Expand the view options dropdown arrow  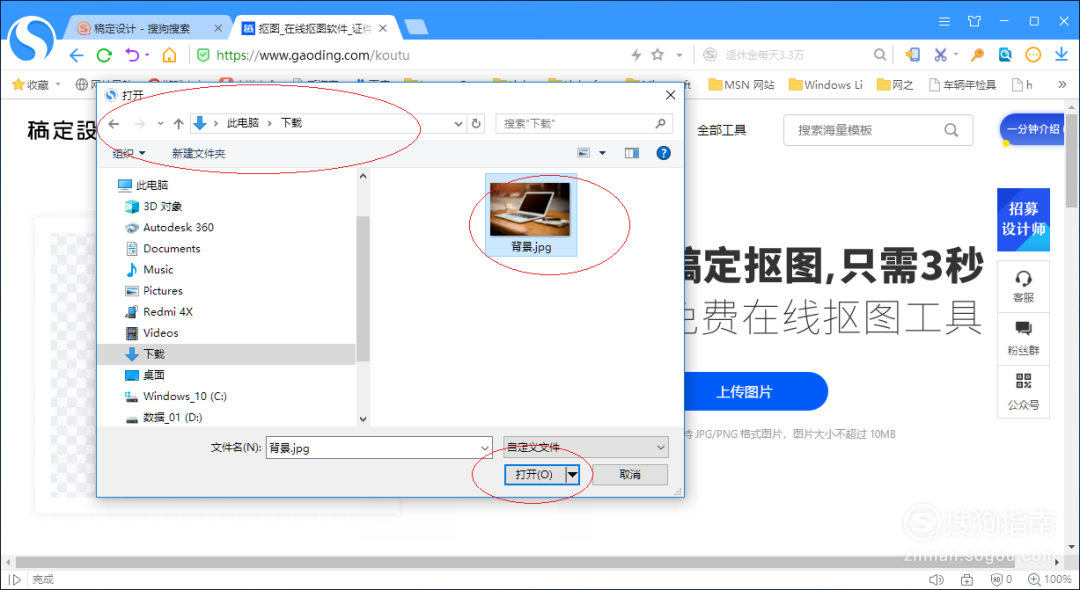click(x=602, y=153)
